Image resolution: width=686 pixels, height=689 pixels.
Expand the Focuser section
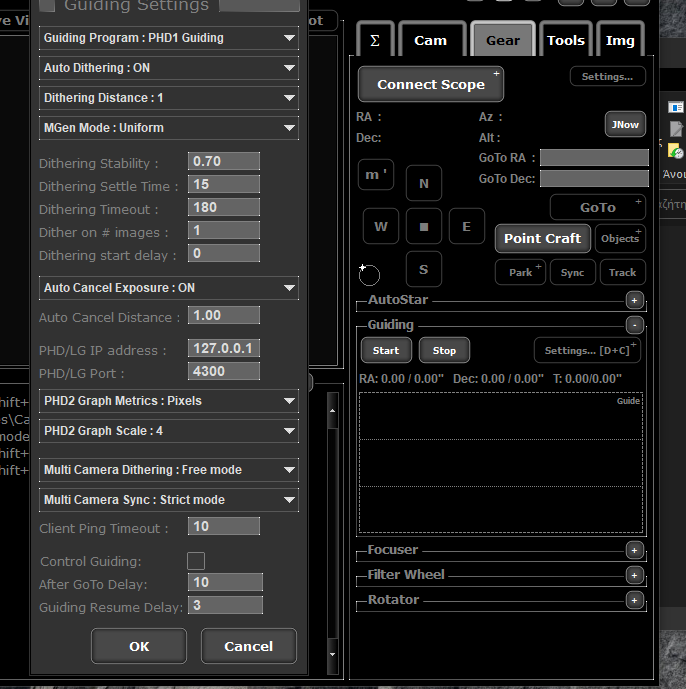633,550
